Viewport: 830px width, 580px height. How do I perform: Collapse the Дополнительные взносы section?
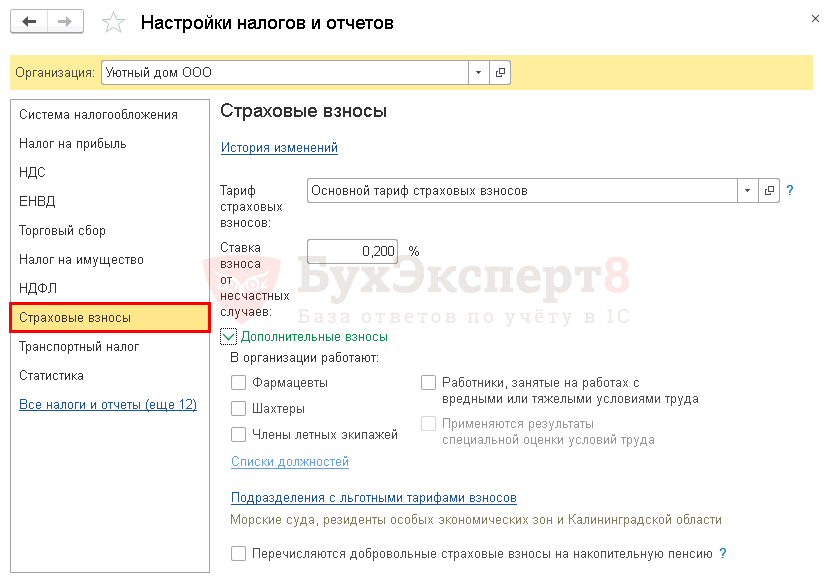click(229, 337)
